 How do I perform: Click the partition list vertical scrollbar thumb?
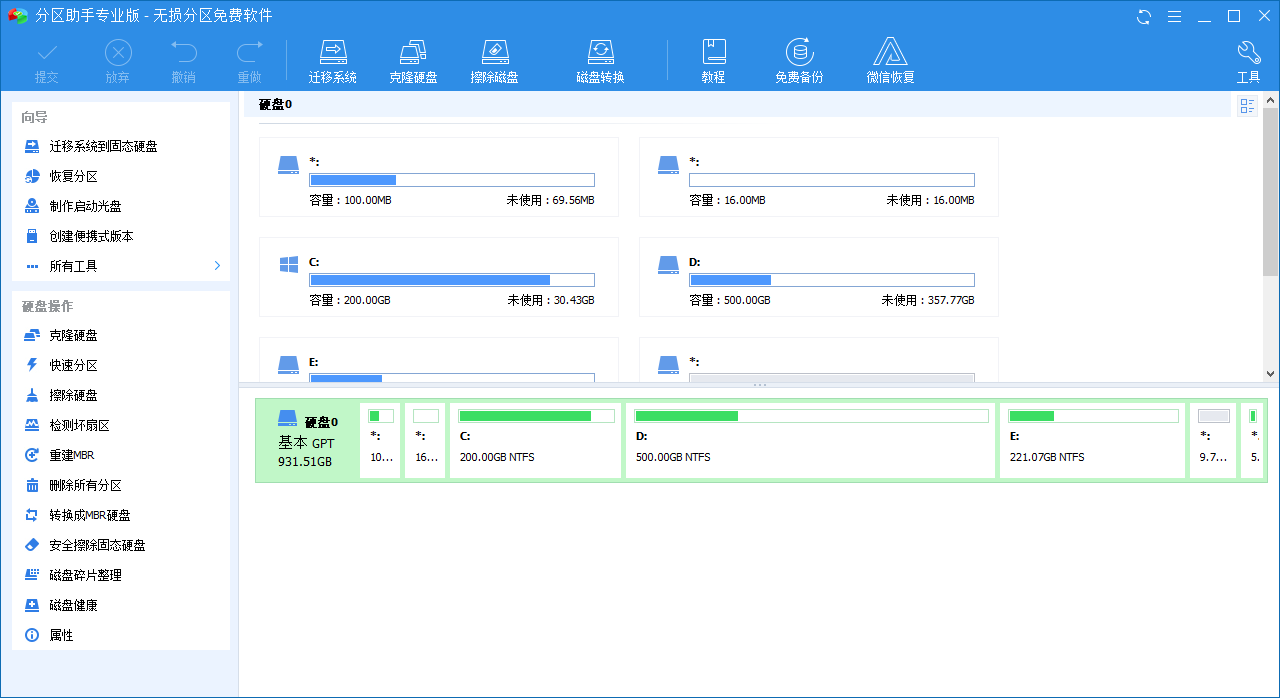click(1271, 191)
